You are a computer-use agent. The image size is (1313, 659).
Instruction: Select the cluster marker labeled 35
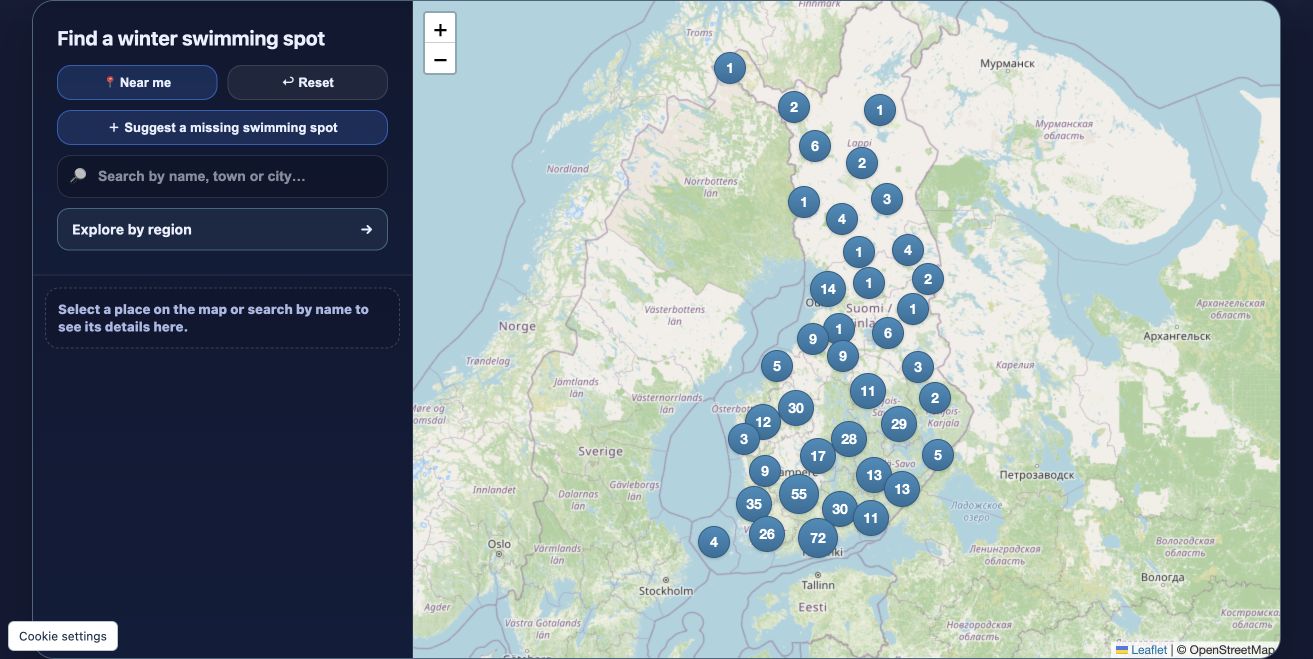point(754,504)
